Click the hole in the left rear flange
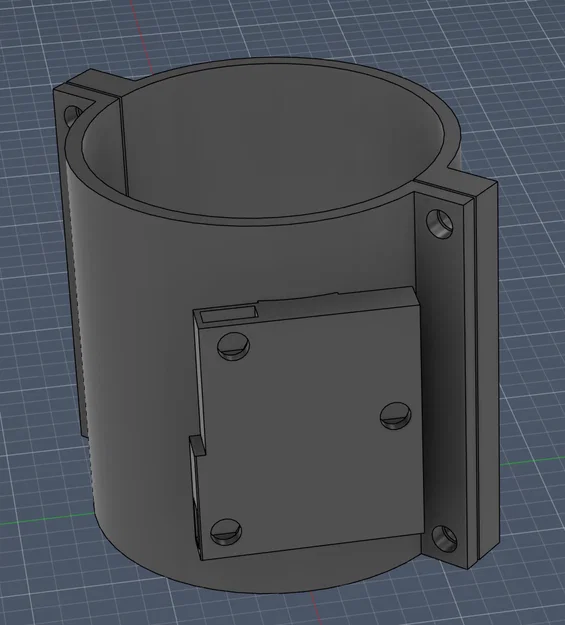This screenshot has width=565, height=625. point(72,116)
